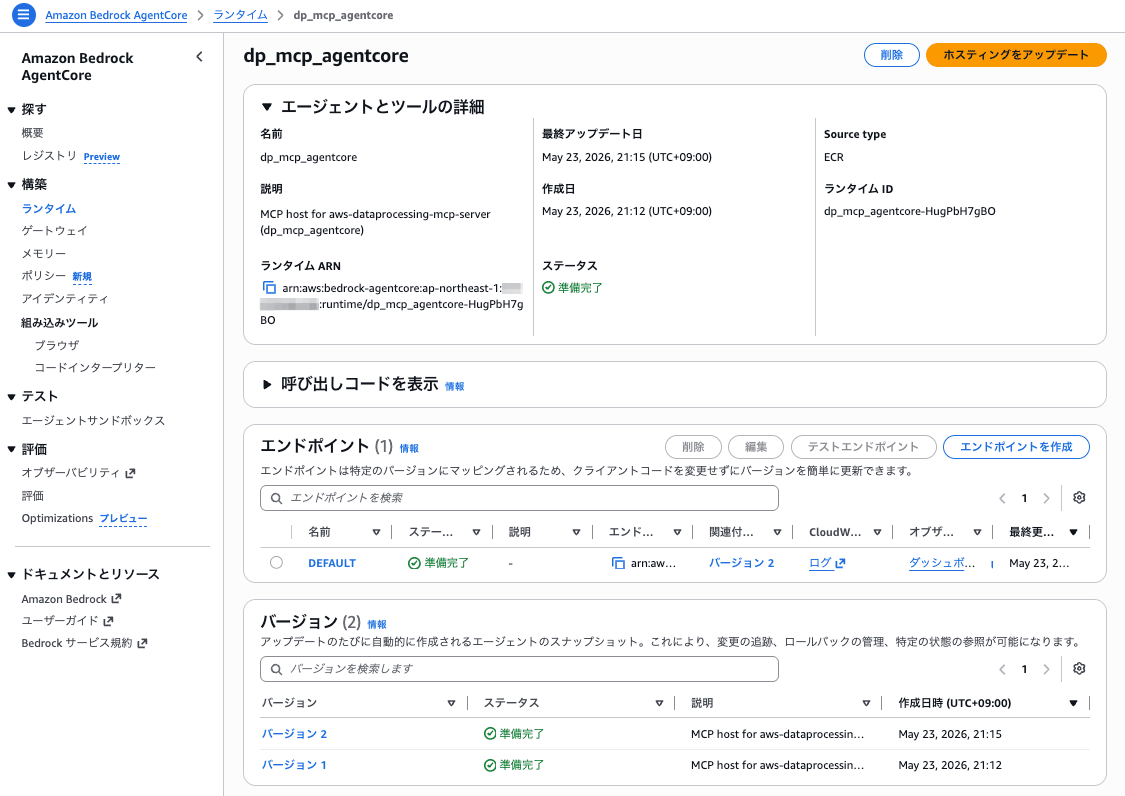Sort versions by 作成日時 column arrow

[1073, 703]
